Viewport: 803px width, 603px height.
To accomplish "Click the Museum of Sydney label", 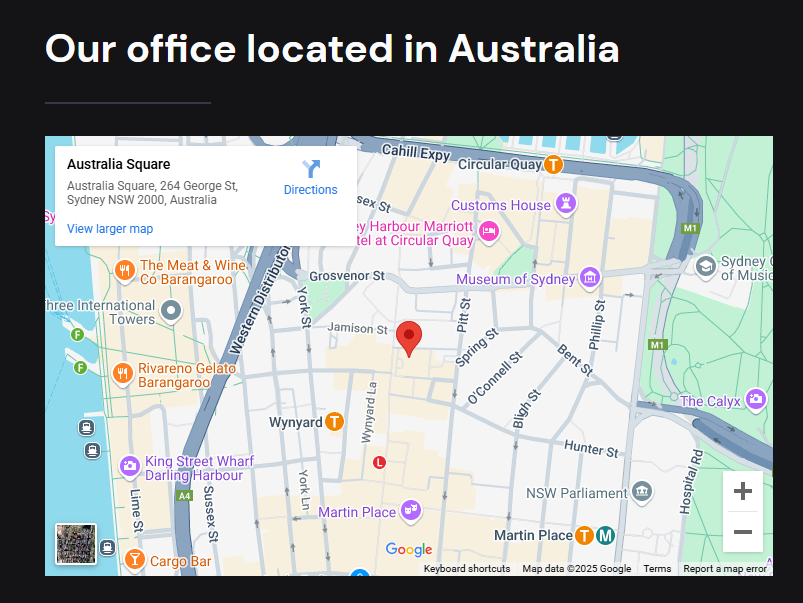I will coord(516,279).
